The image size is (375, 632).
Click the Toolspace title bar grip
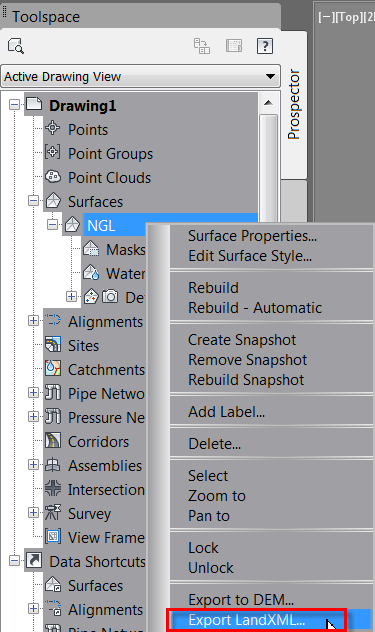pos(4,12)
